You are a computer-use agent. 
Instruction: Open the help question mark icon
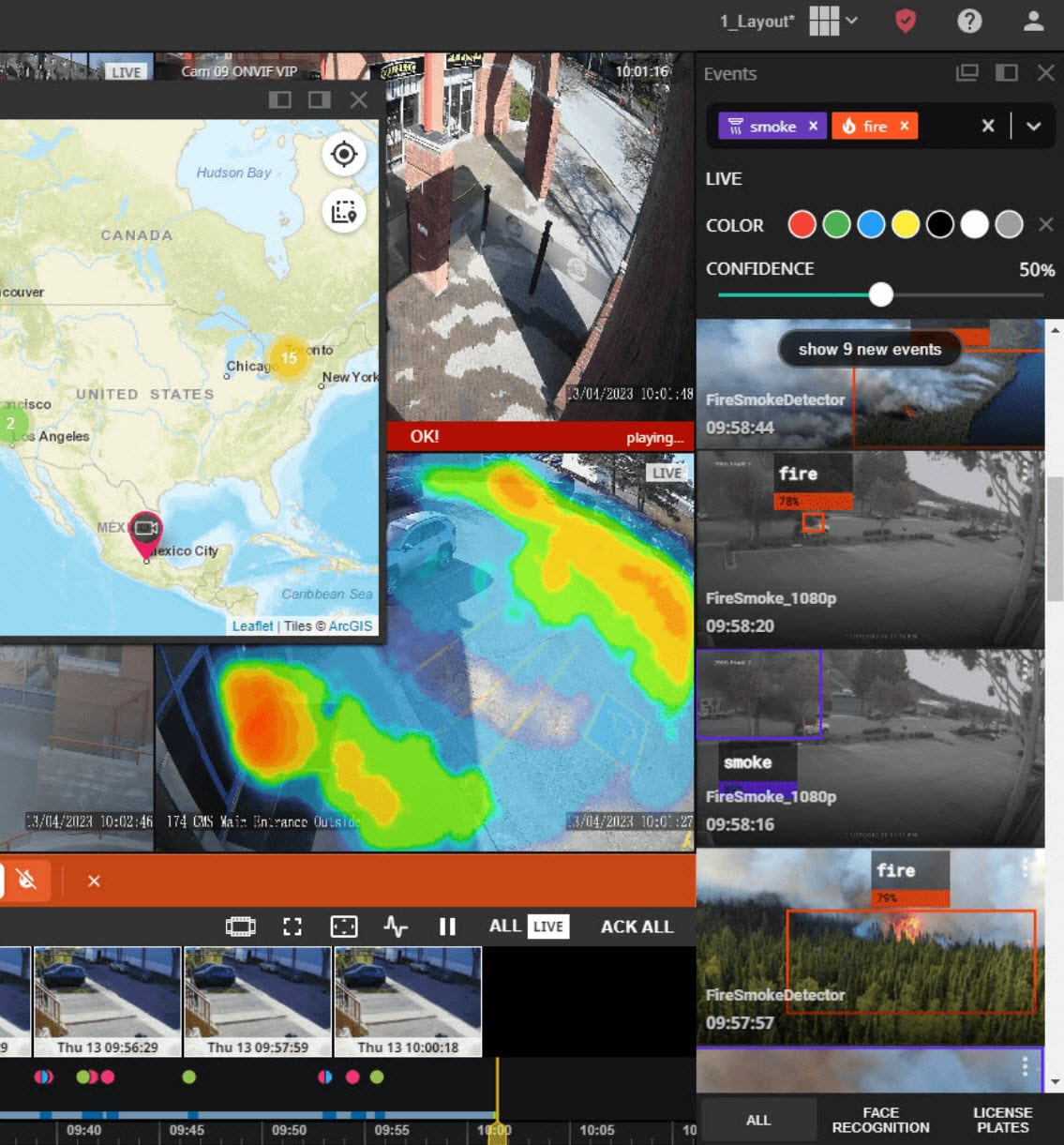pos(969,21)
